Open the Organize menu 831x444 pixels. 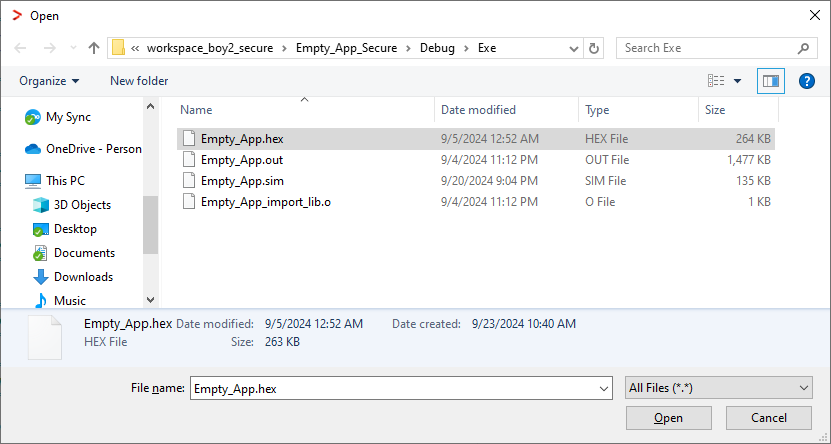click(49, 81)
